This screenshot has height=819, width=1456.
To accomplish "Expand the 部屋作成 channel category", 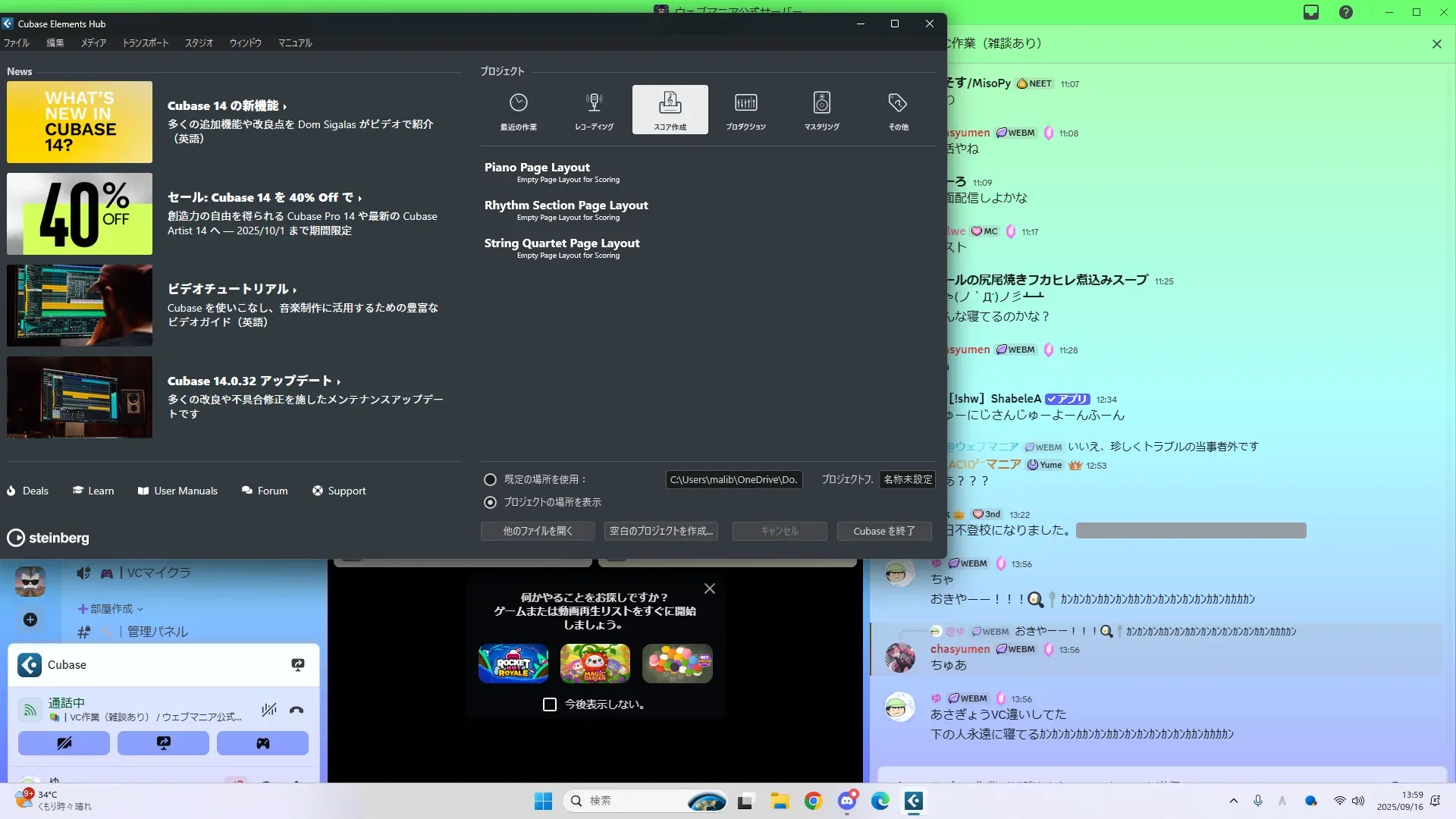I will (111, 609).
